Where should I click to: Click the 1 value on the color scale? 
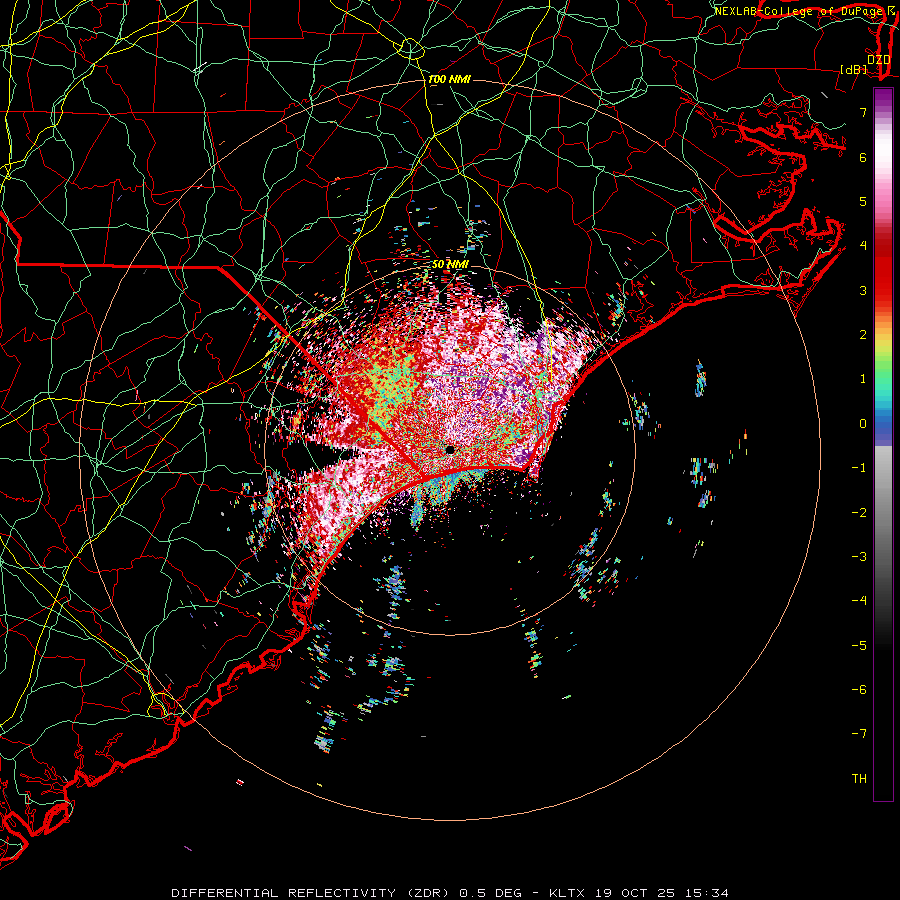pyautogui.click(x=863, y=379)
